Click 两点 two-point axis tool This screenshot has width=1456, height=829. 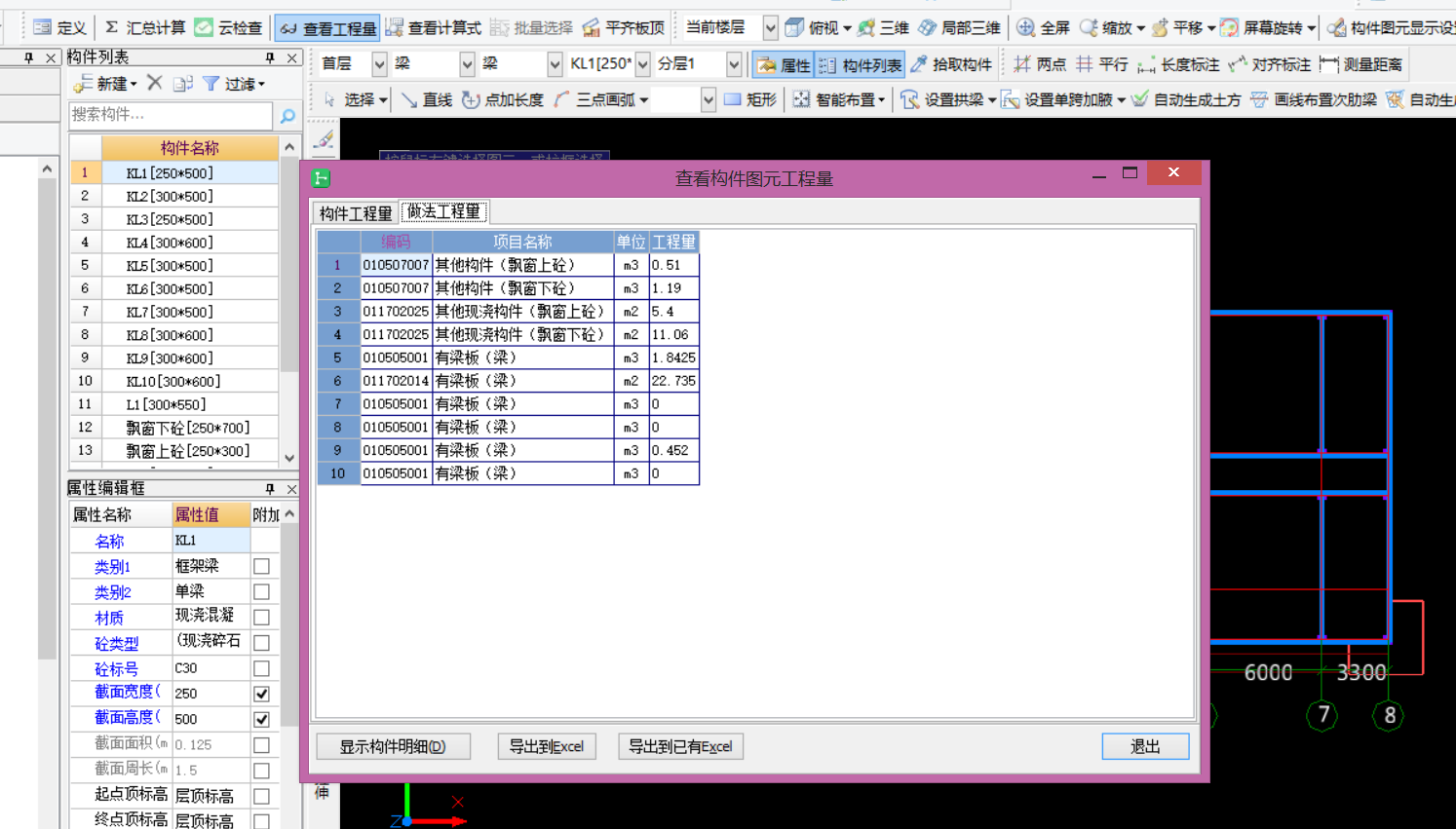coord(1040,64)
